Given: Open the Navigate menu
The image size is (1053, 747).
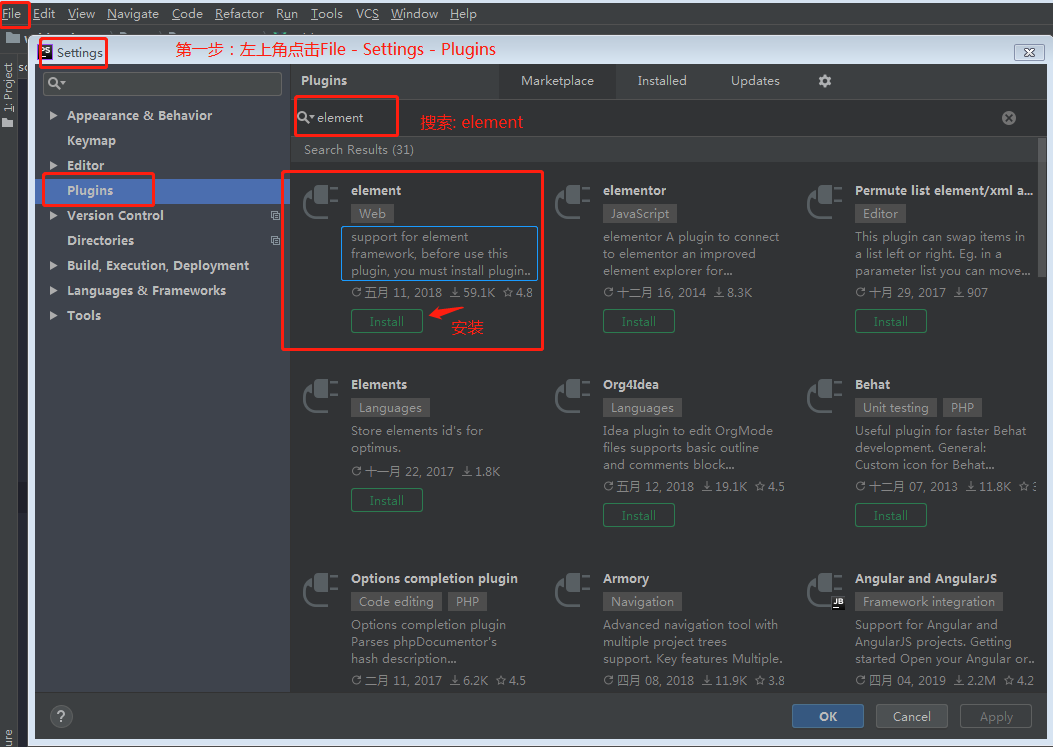Looking at the screenshot, I should (x=132, y=13).
